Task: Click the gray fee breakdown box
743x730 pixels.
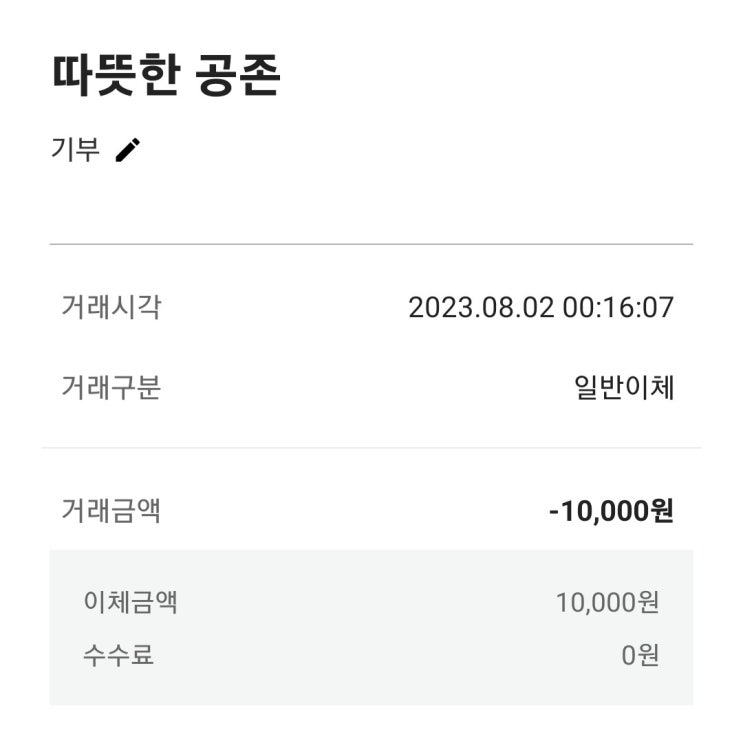Action: coord(372,628)
